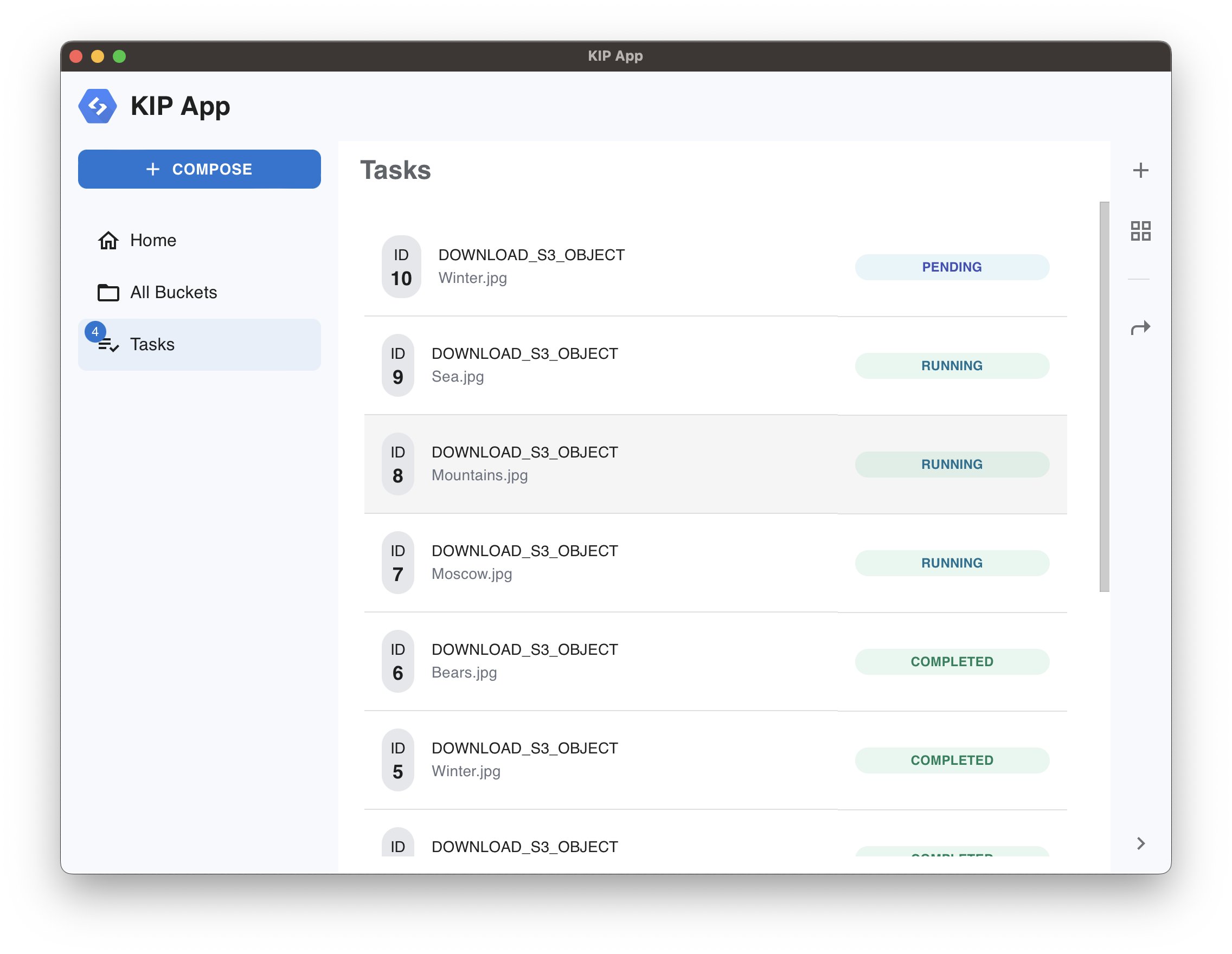The image size is (1232, 954).
Task: Click RUNNING status for Moscow.jpg task
Action: point(952,563)
